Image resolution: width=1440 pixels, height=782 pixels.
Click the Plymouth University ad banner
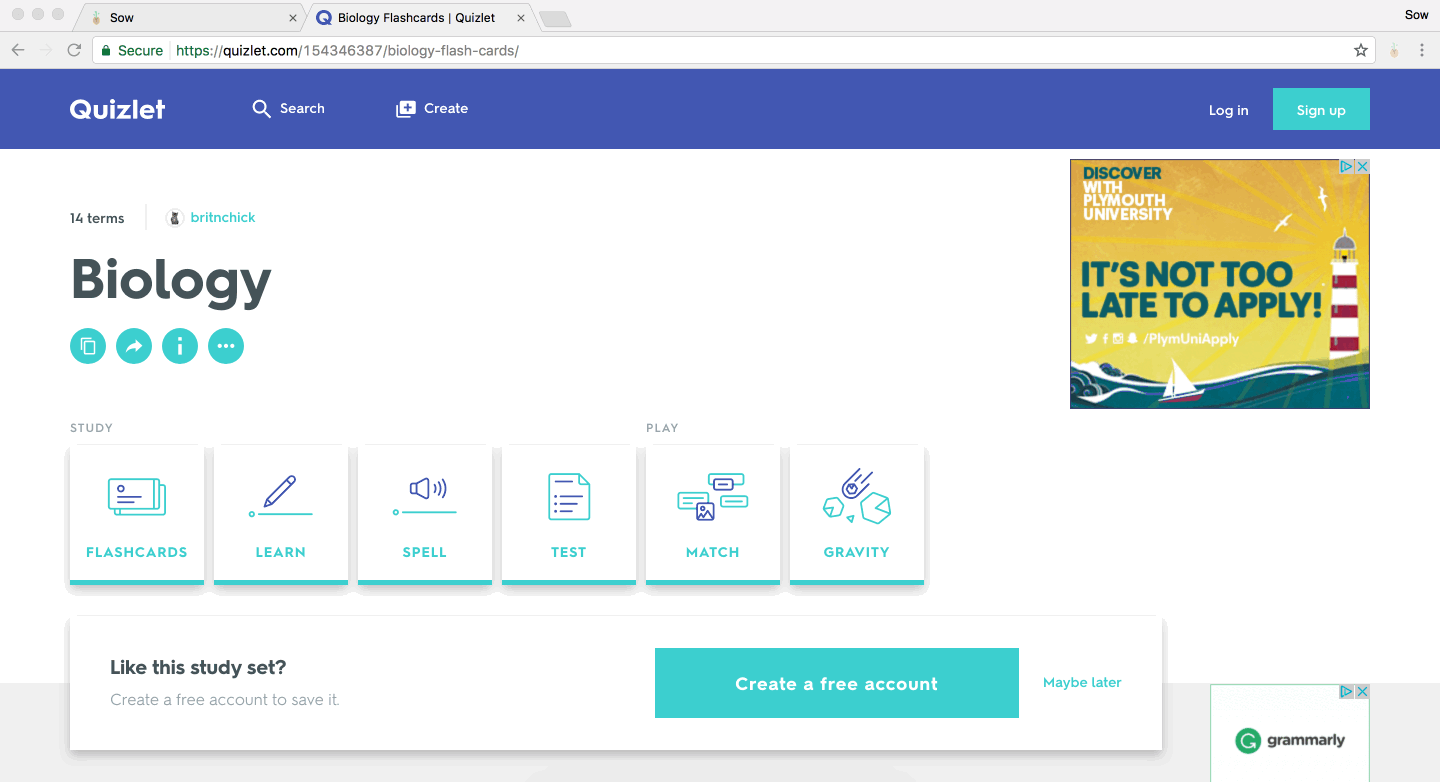point(1220,284)
